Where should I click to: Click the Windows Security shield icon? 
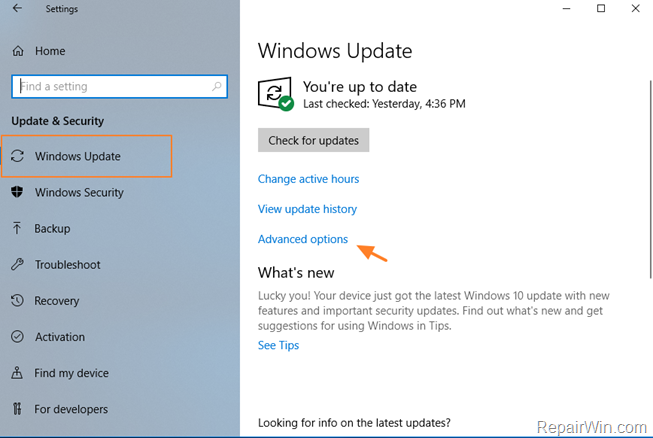tap(17, 192)
